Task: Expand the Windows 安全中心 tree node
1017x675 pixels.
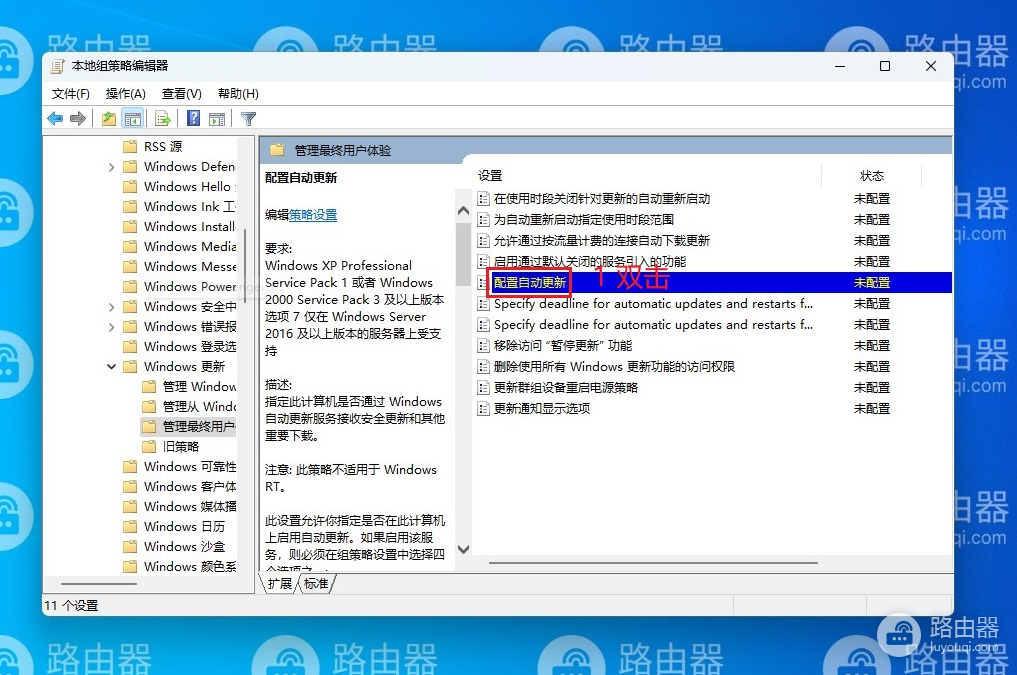Action: click(x=112, y=307)
